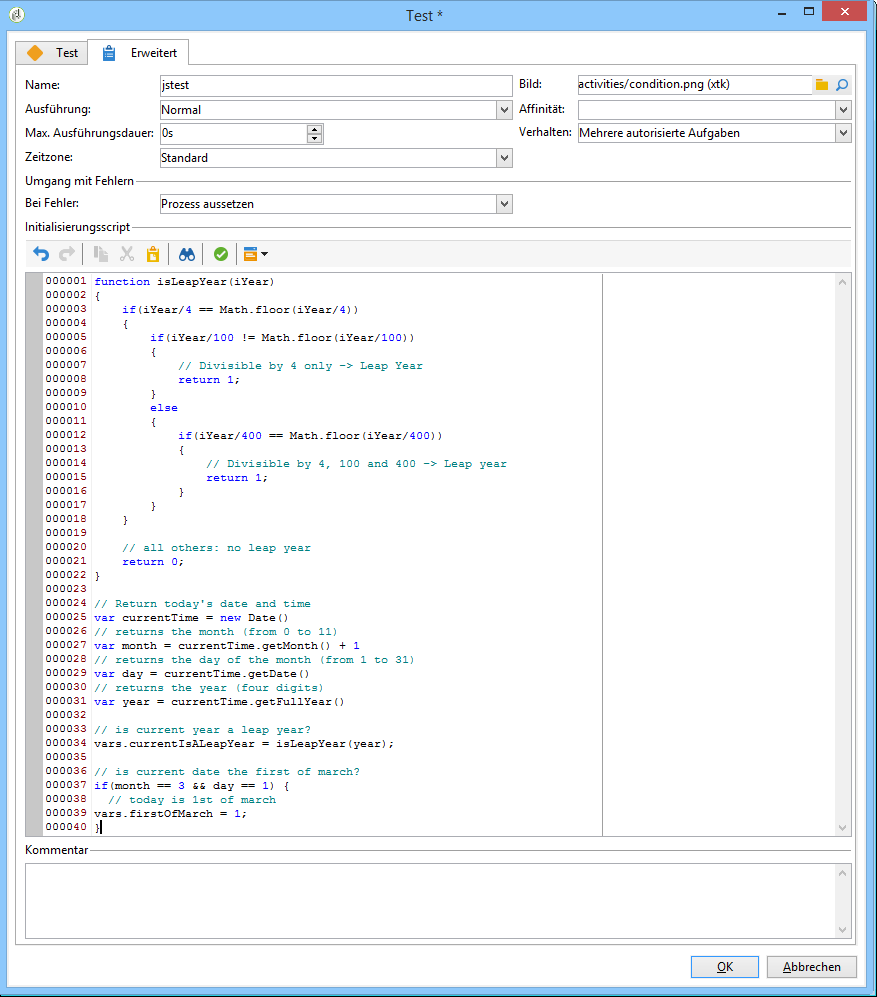877x997 pixels.
Task: Click the redo arrow in script toolbar
Action: coord(67,254)
